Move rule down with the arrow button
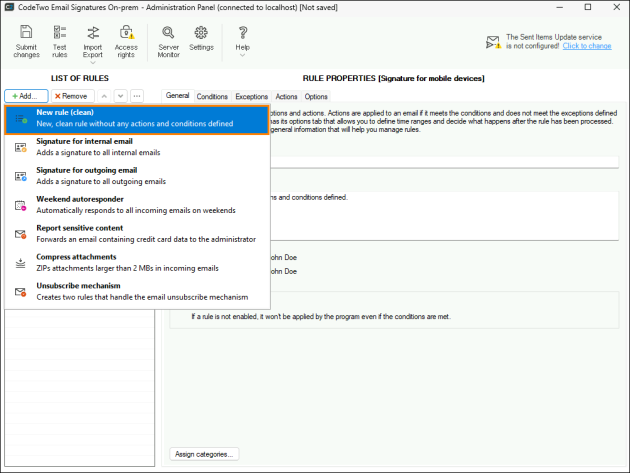Screen dimensions: 630x473 coord(121,96)
